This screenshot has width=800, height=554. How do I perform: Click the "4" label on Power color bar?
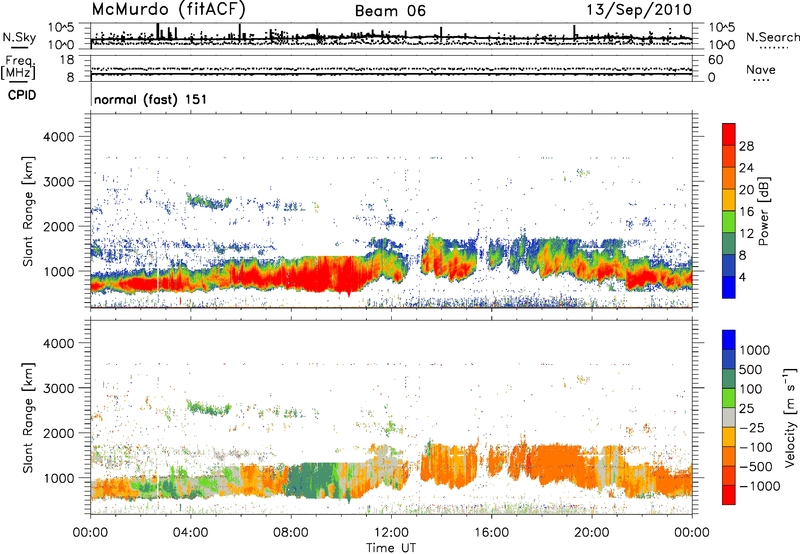click(x=742, y=277)
